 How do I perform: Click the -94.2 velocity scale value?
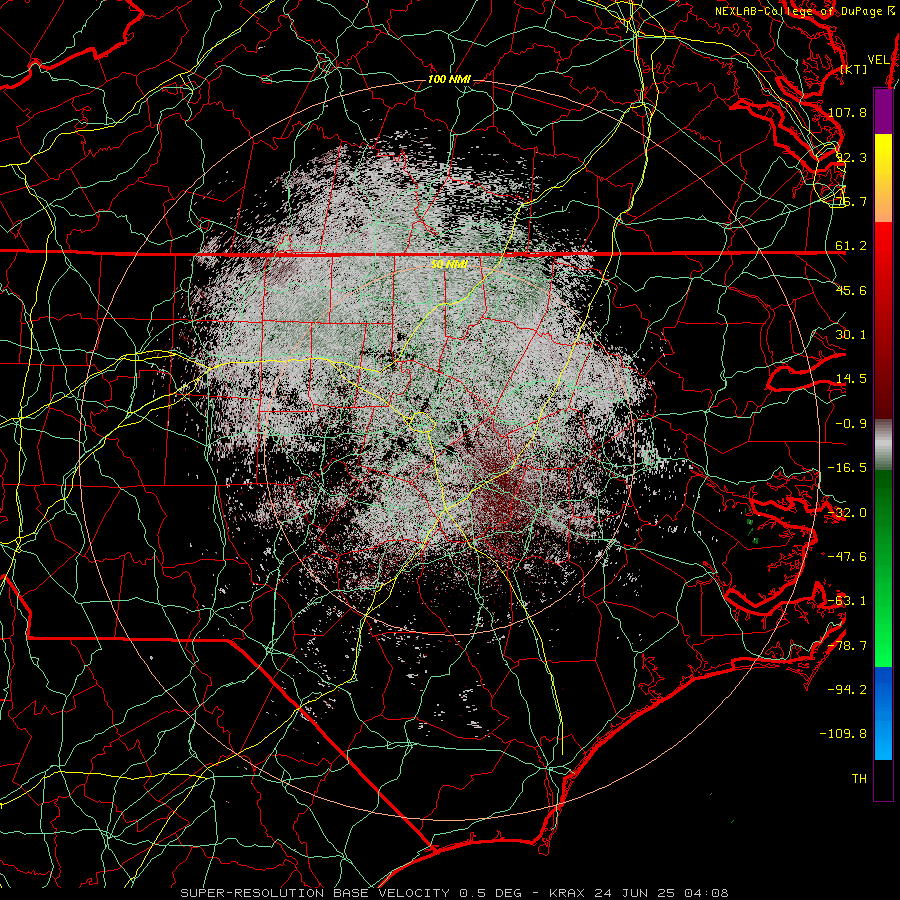coord(847,690)
